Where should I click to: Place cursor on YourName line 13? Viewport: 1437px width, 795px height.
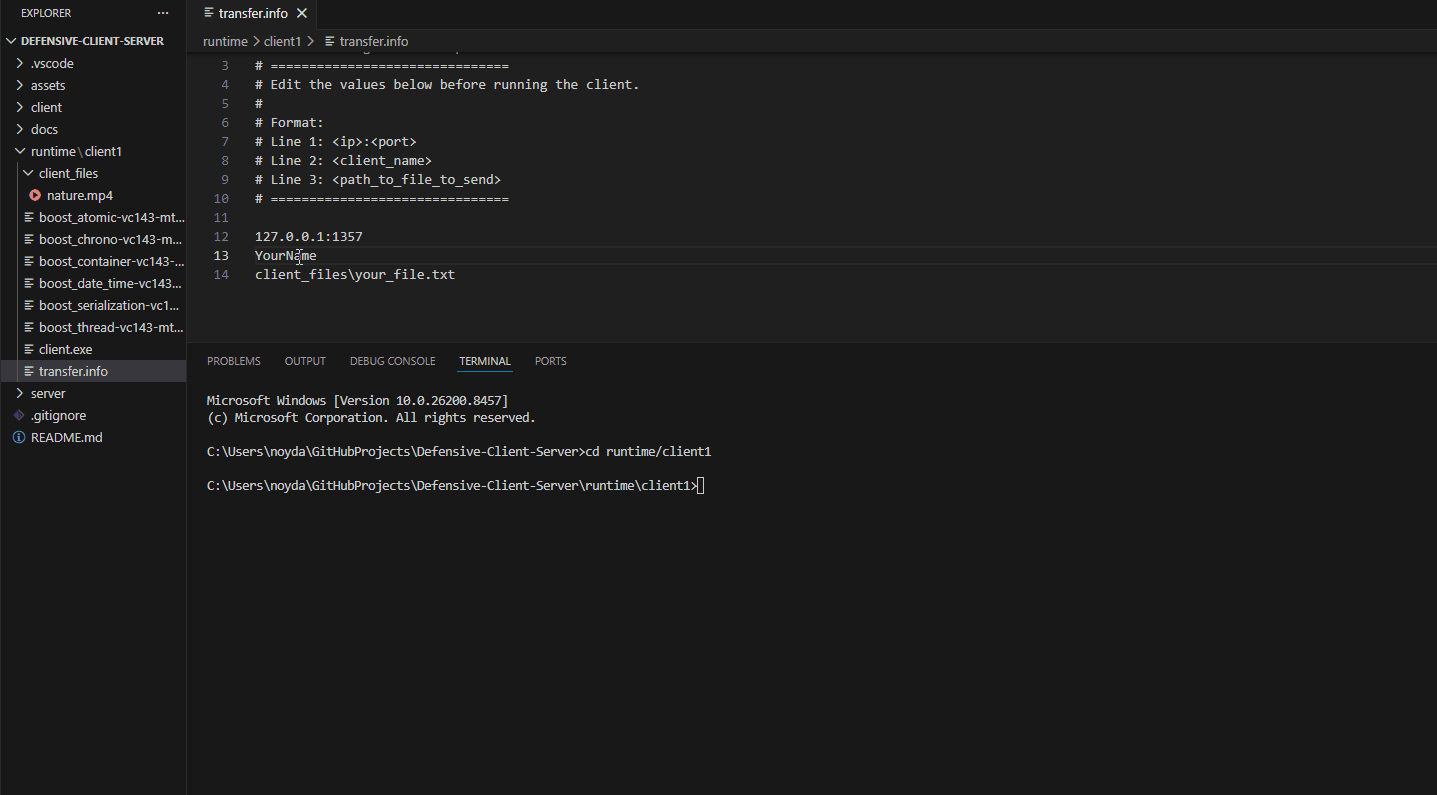286,256
